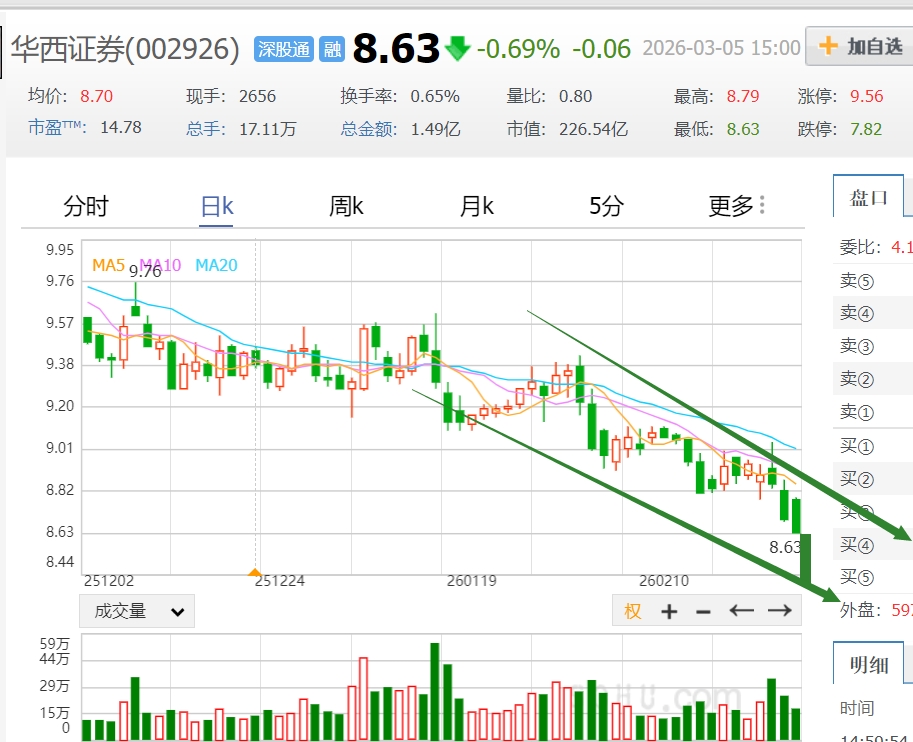The image size is (913, 742).
Task: Click the 外盘 value row
Action: click(873, 610)
